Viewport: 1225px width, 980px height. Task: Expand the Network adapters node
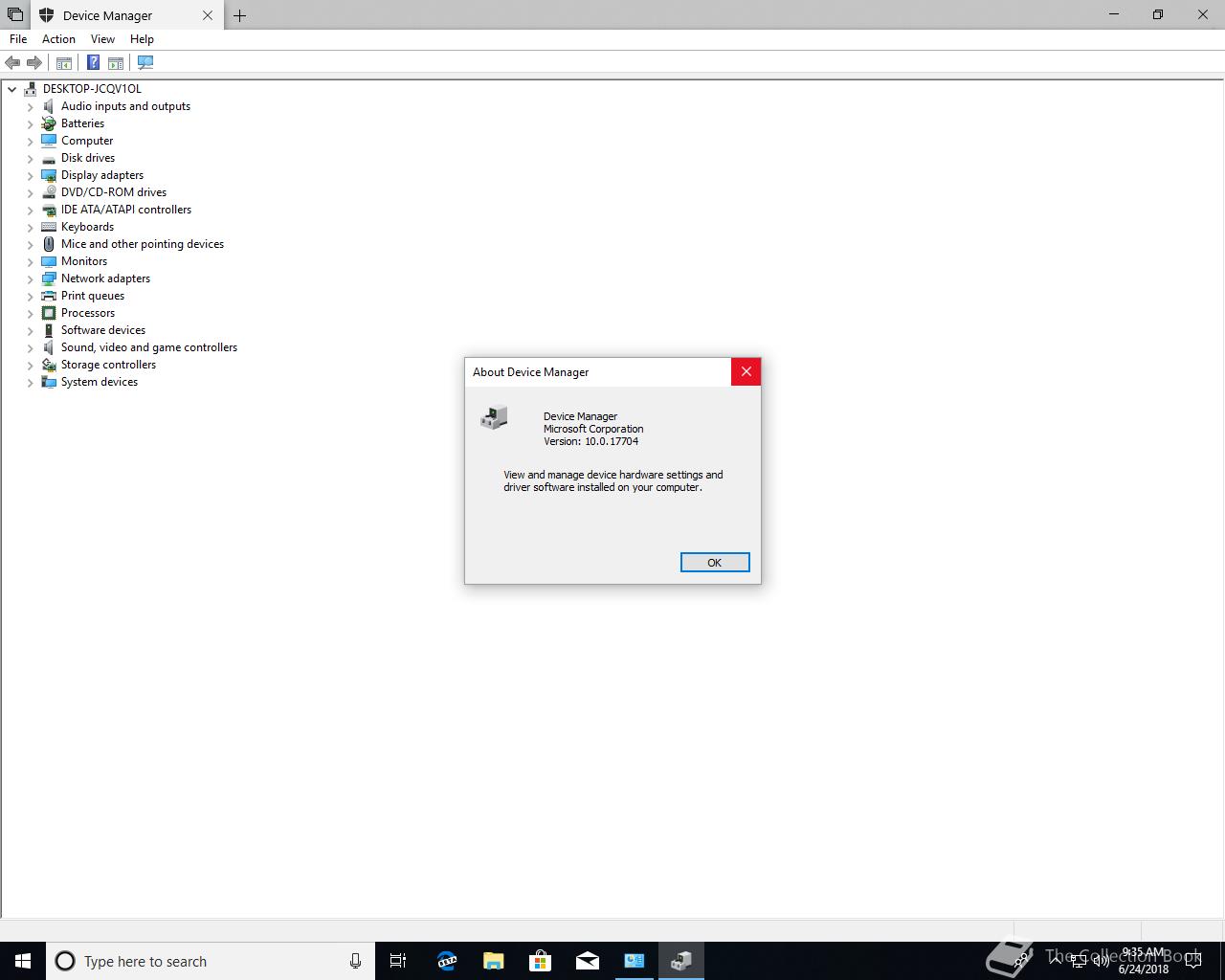coord(30,278)
